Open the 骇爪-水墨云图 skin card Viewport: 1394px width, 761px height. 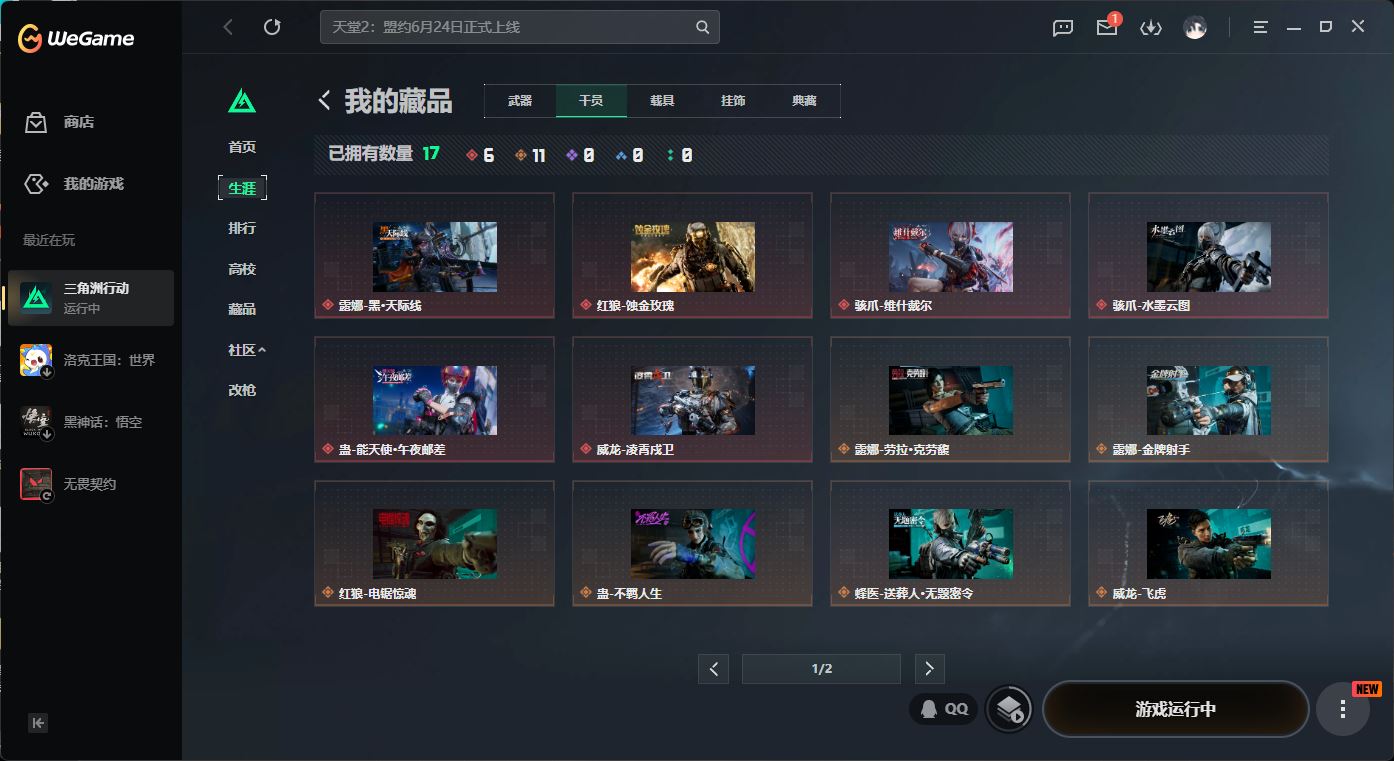click(x=1208, y=255)
